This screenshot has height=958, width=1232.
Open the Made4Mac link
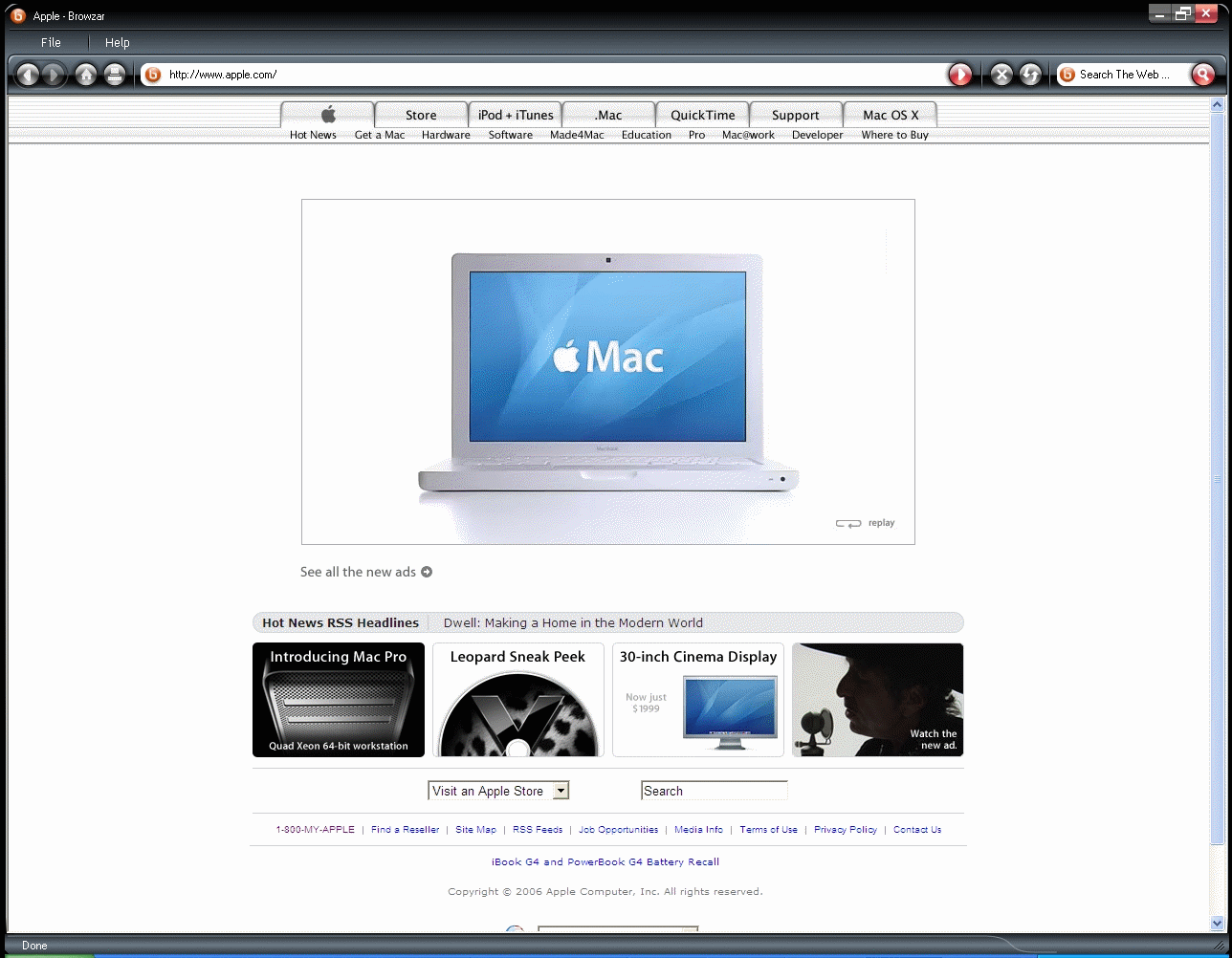point(577,135)
